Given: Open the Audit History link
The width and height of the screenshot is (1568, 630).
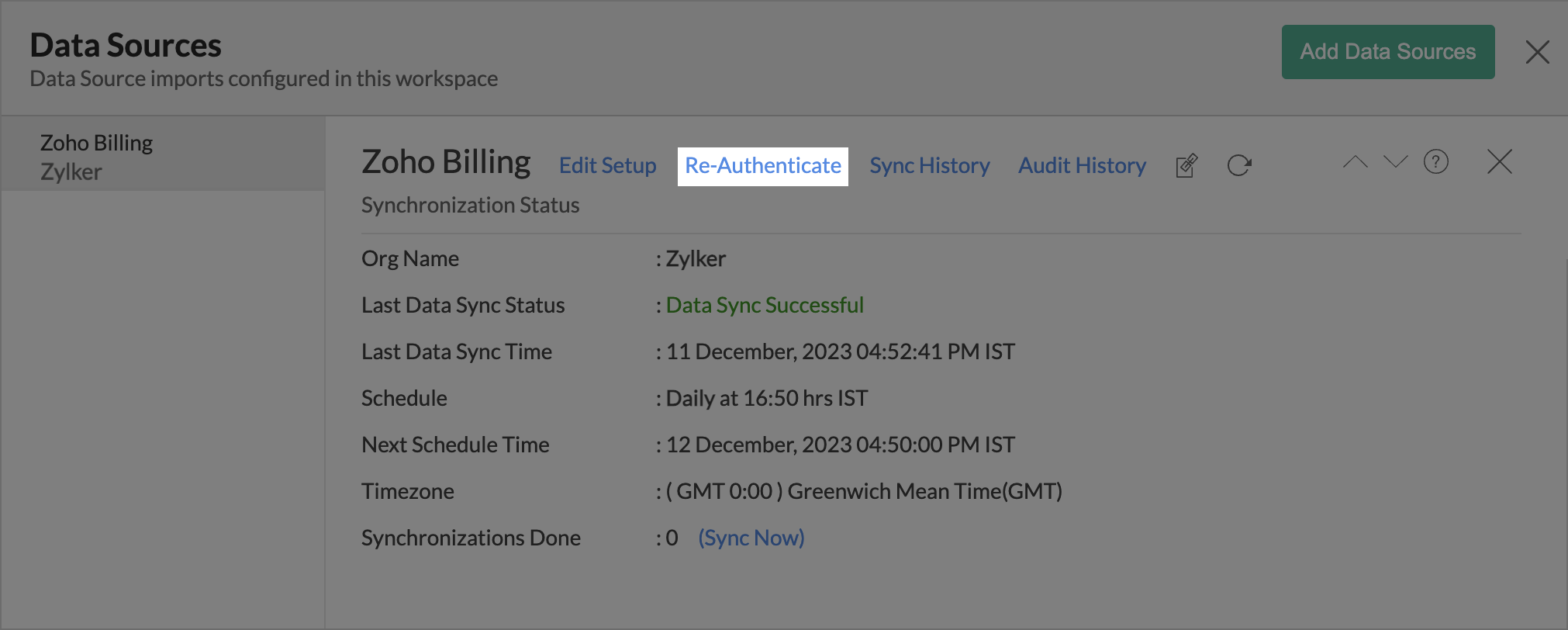Looking at the screenshot, I should (x=1082, y=166).
